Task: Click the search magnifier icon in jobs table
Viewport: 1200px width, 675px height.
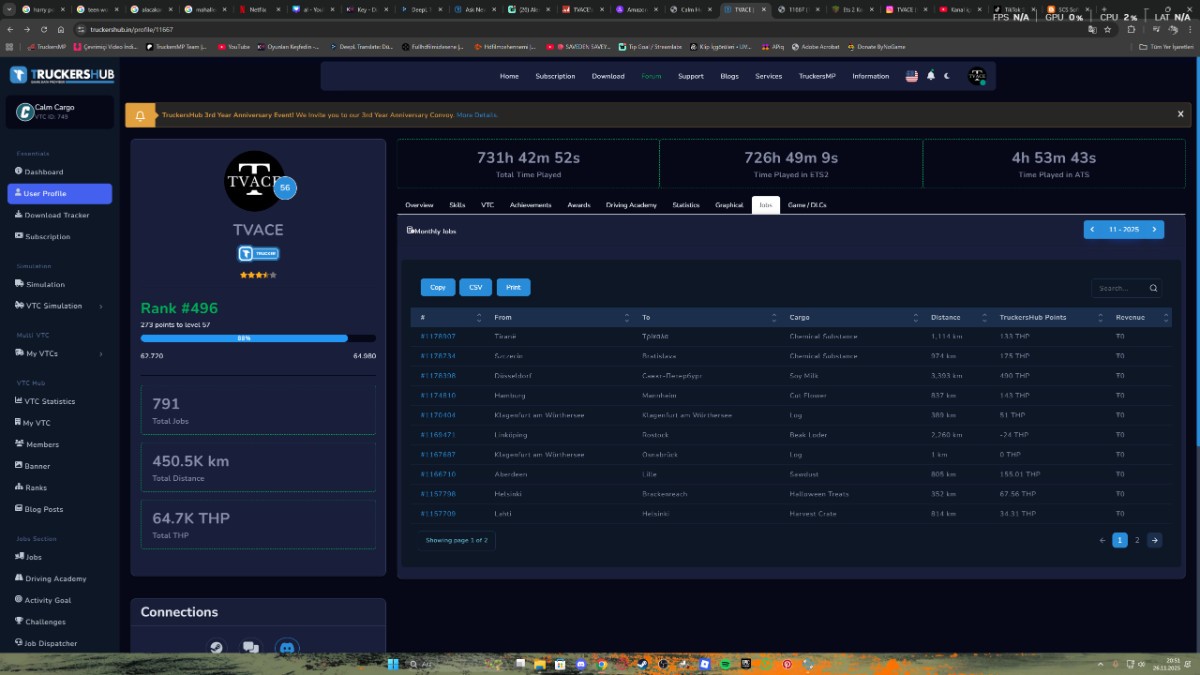Action: (1153, 288)
